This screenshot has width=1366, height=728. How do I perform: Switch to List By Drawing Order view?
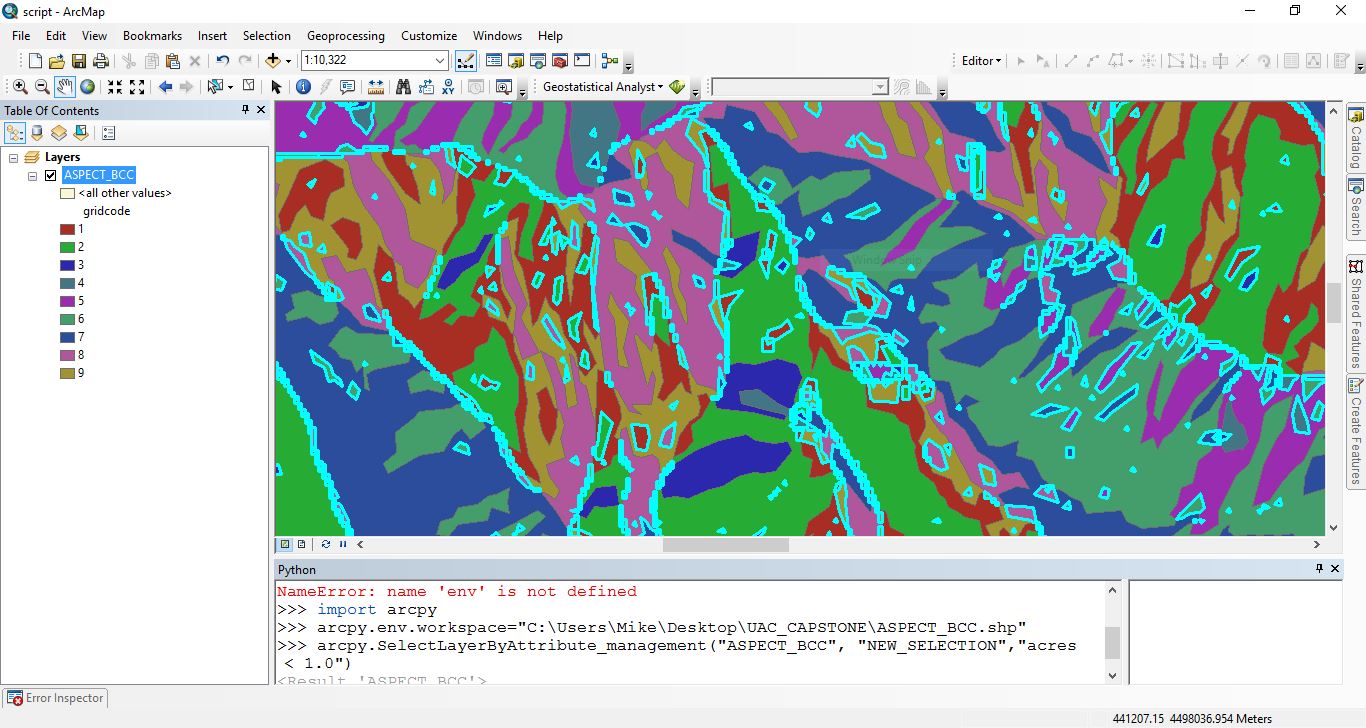tap(15, 132)
